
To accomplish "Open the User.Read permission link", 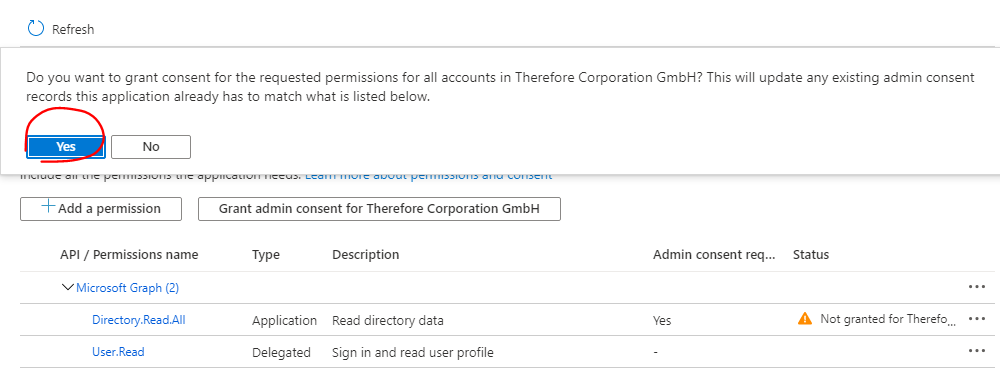I will pyautogui.click(x=119, y=351).
